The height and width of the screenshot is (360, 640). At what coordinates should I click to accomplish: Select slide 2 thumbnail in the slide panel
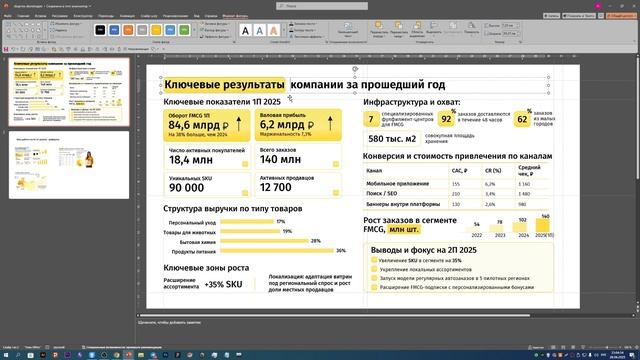pos(69,165)
